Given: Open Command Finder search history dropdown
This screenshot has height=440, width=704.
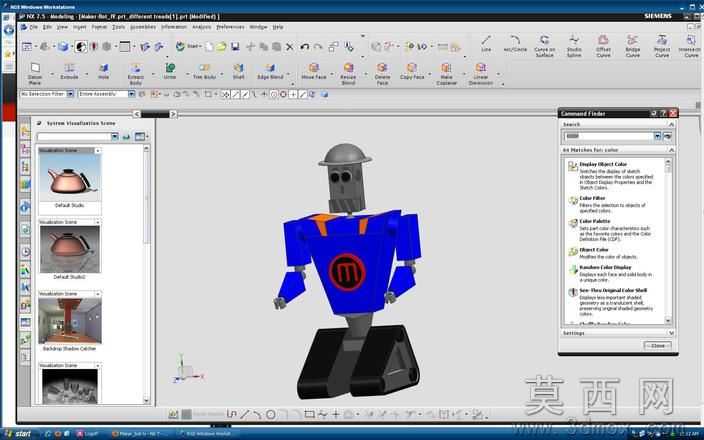Looking at the screenshot, I should coord(657,136).
